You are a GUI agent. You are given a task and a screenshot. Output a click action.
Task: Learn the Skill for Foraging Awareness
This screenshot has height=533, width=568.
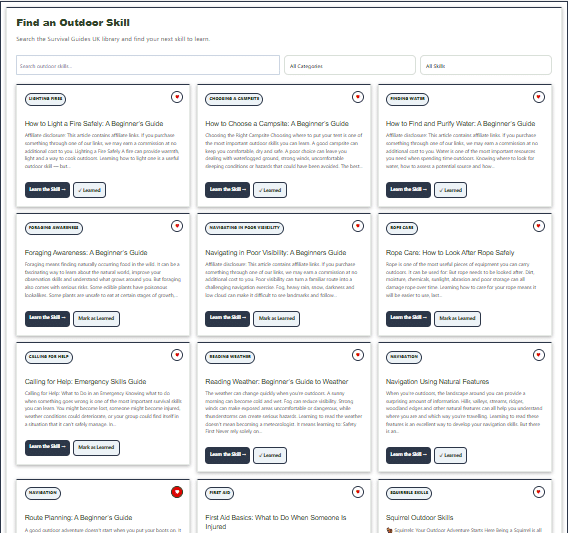click(x=47, y=318)
